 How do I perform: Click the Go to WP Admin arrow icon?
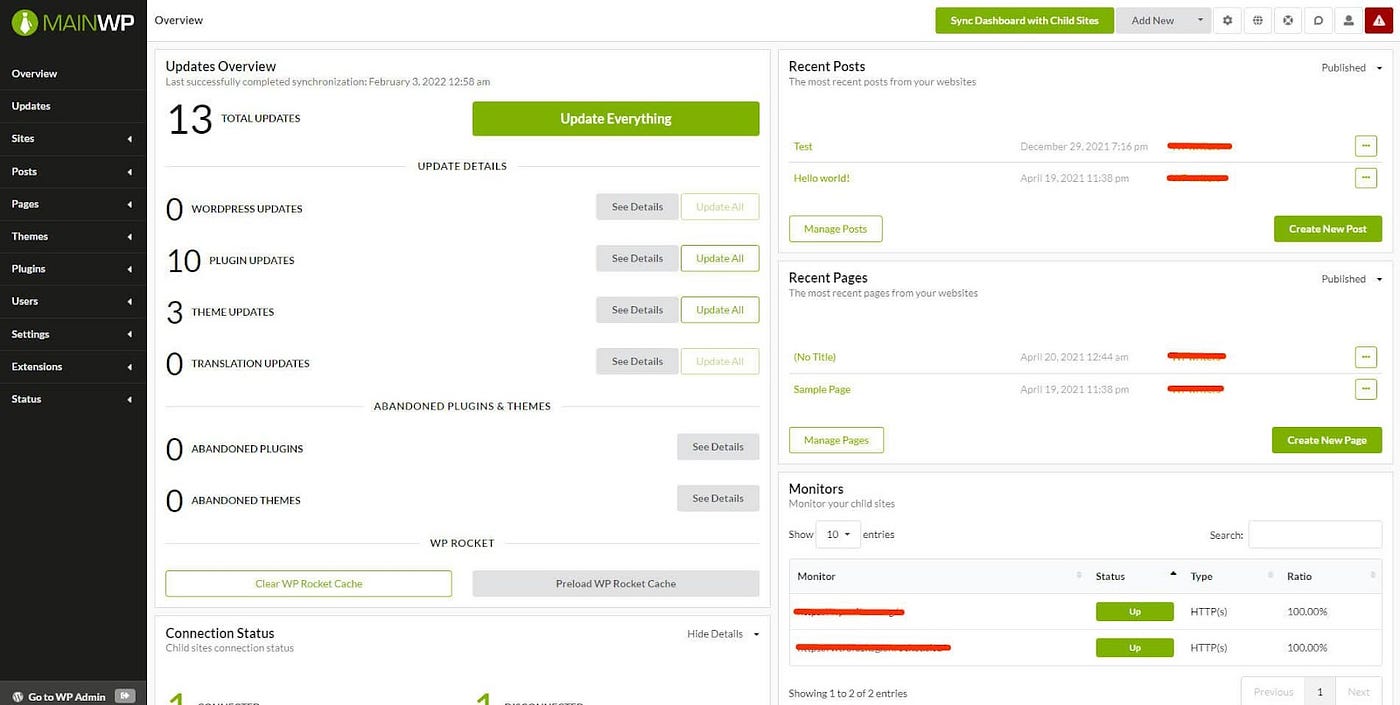click(125, 696)
